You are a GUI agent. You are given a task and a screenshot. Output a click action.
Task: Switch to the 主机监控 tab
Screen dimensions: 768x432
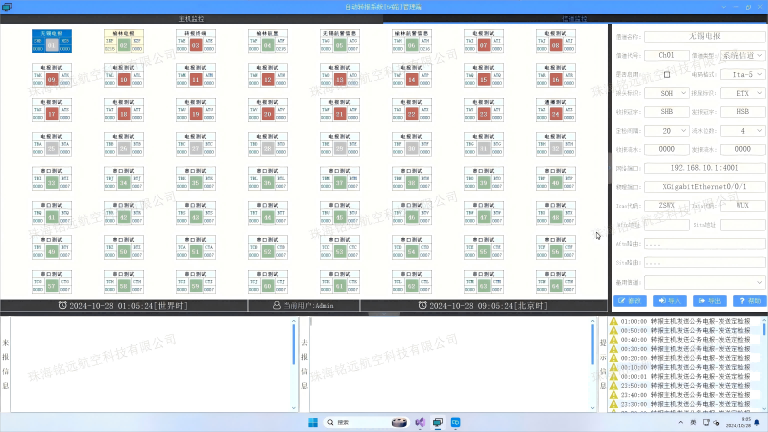tap(192, 19)
